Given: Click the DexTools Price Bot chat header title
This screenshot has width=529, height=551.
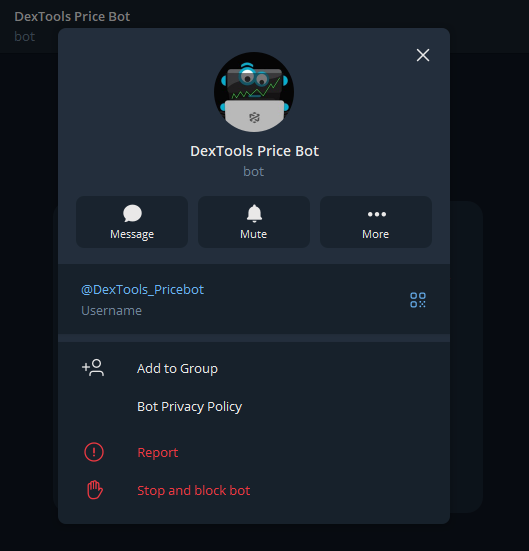Looking at the screenshot, I should click(x=72, y=17).
